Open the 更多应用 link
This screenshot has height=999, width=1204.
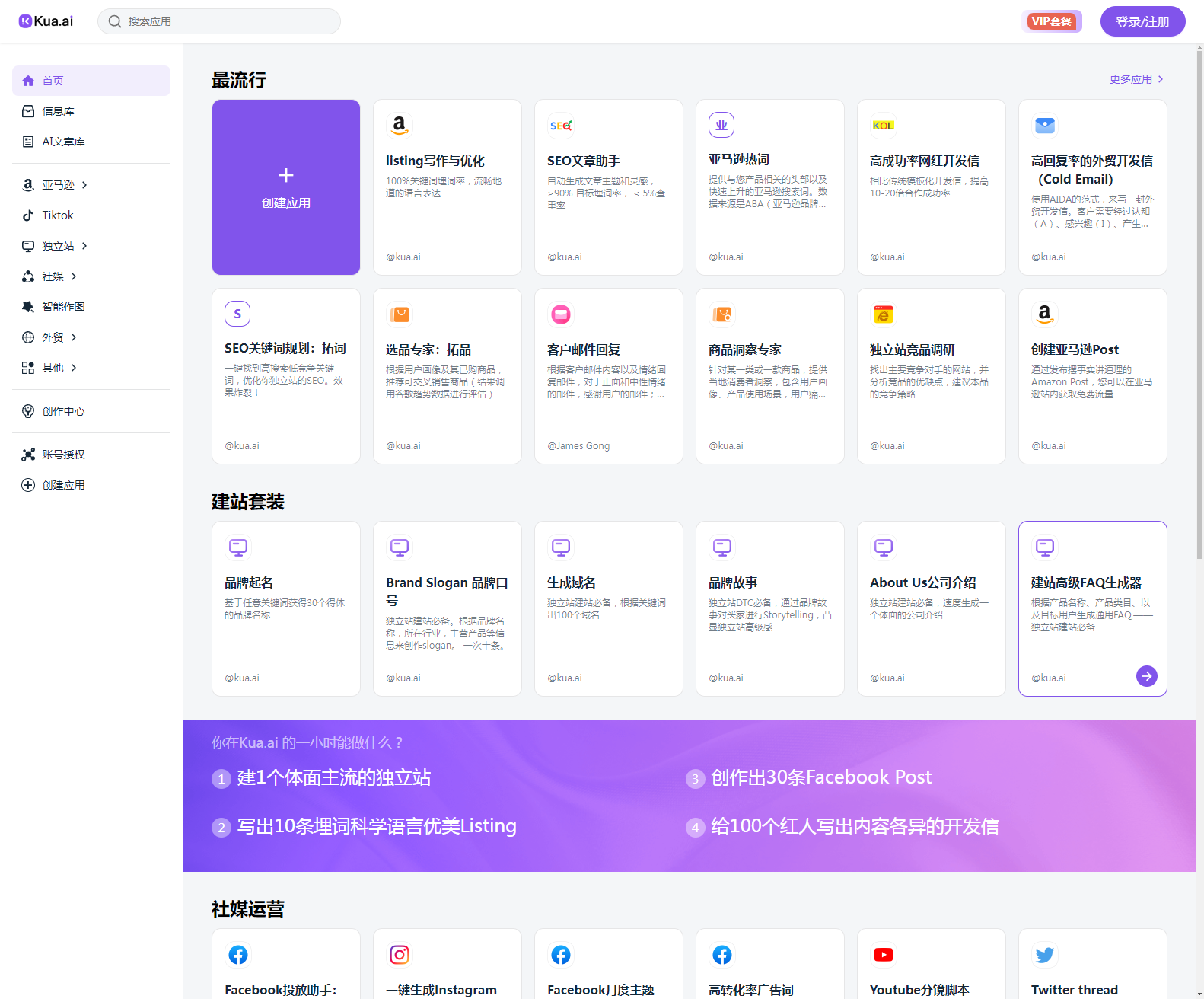[x=1136, y=79]
